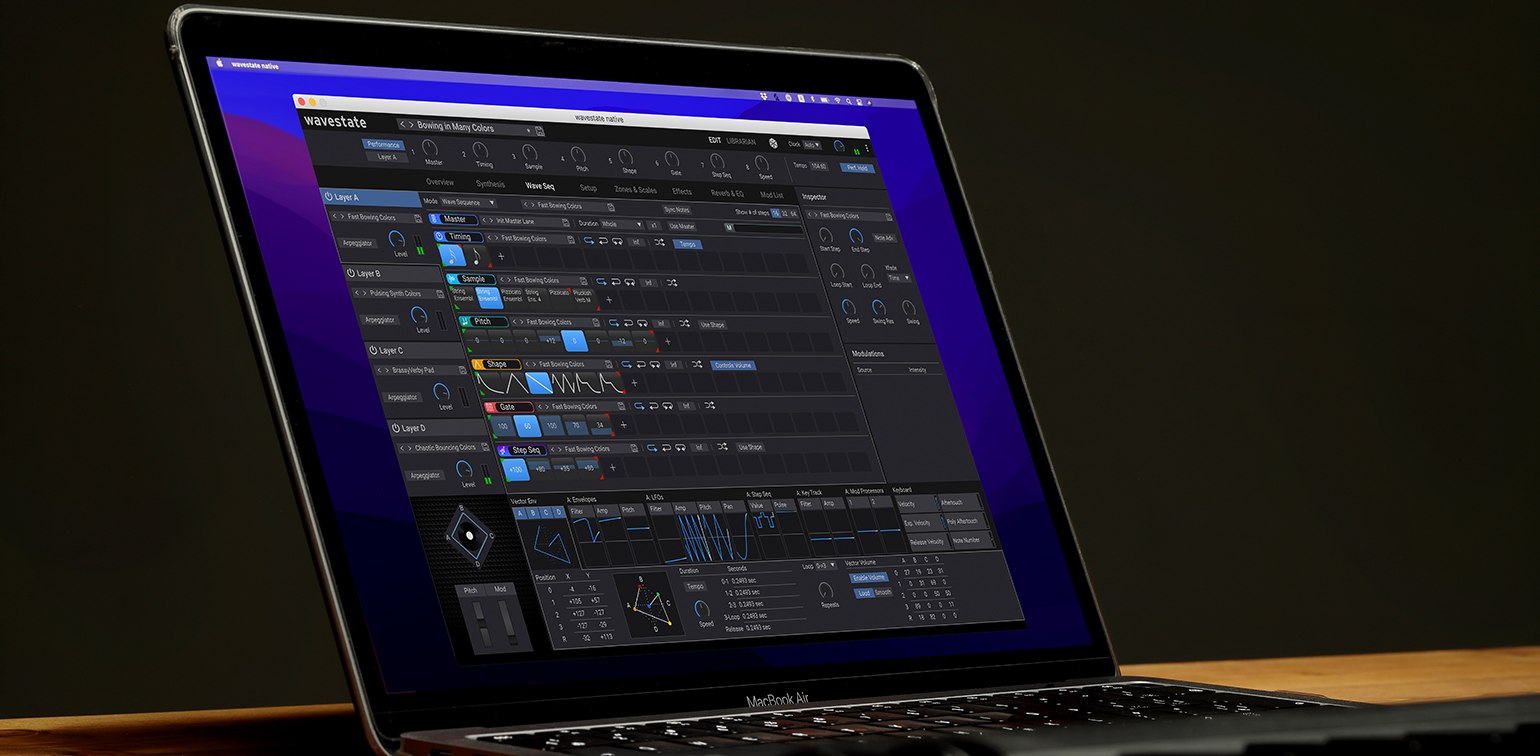Viewport: 1540px width, 756px height.
Task: Show 16 steps in the sequence view
Action: tap(776, 214)
